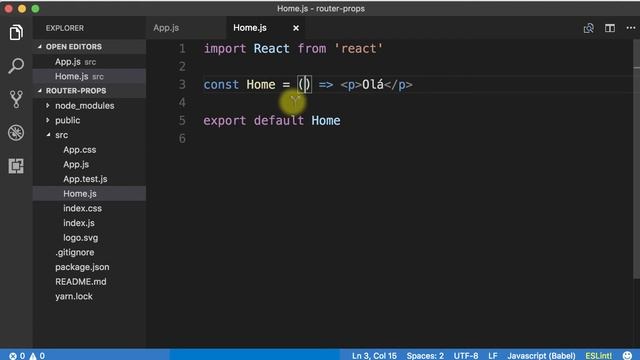Expand the public folder
This screenshot has width=640, height=360.
[68, 120]
